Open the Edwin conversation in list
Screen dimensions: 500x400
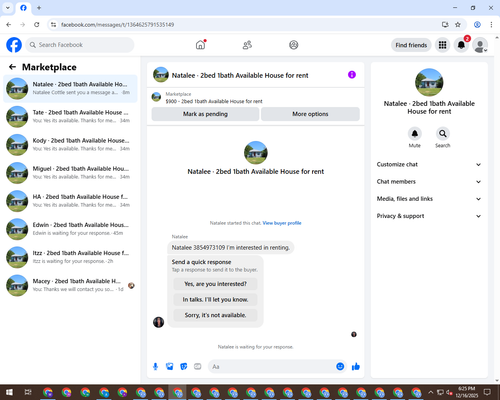70,229
